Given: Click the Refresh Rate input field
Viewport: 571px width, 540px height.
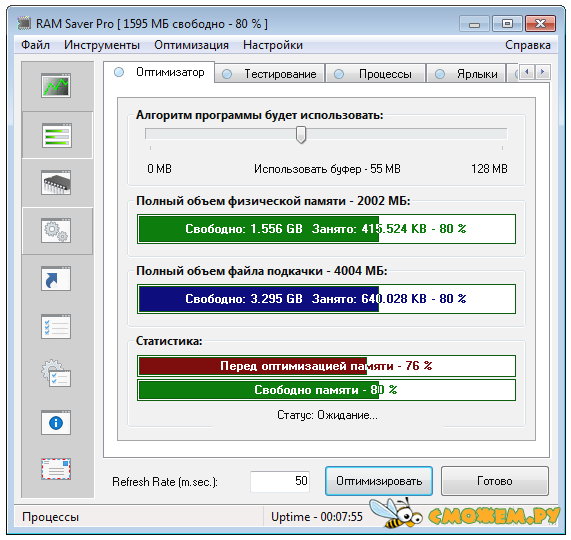Looking at the screenshot, I should pos(280,481).
